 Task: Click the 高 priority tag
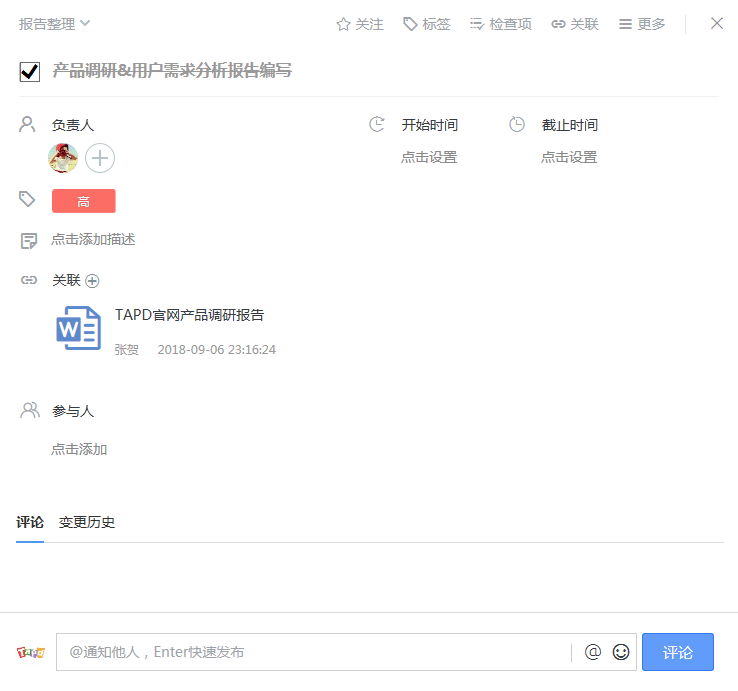[x=84, y=201]
